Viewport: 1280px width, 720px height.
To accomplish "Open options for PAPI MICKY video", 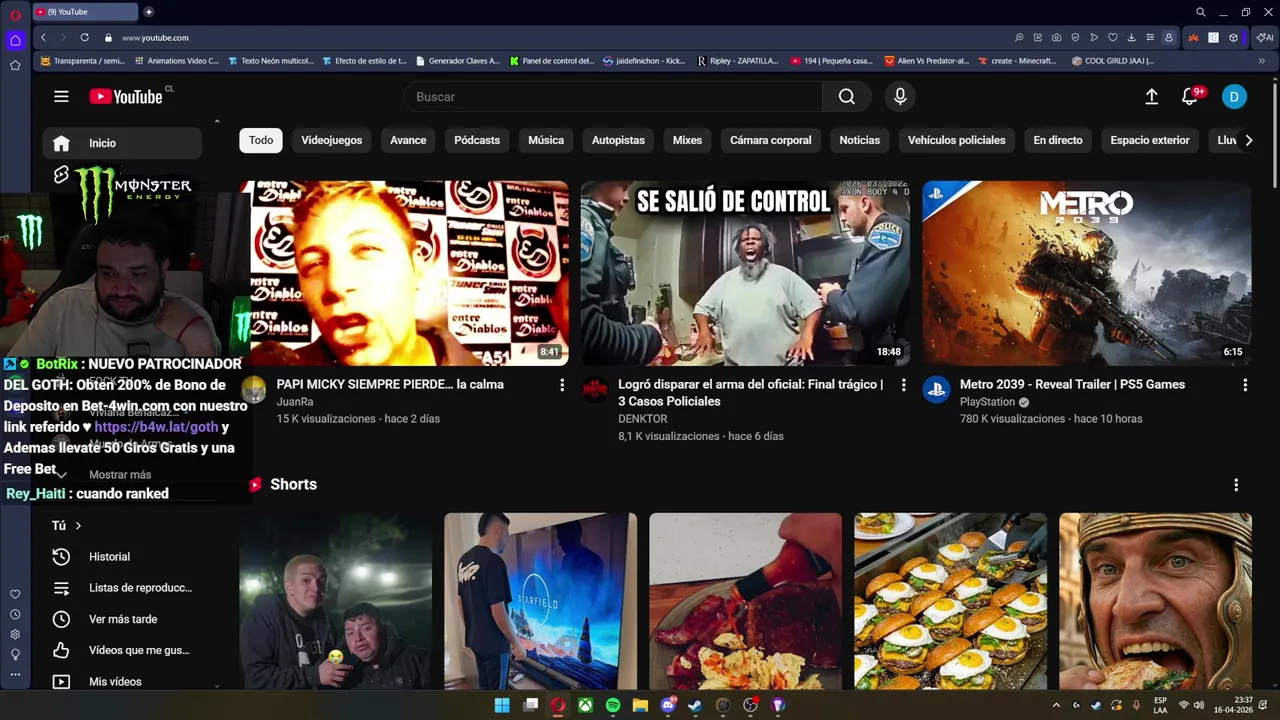I will (562, 385).
